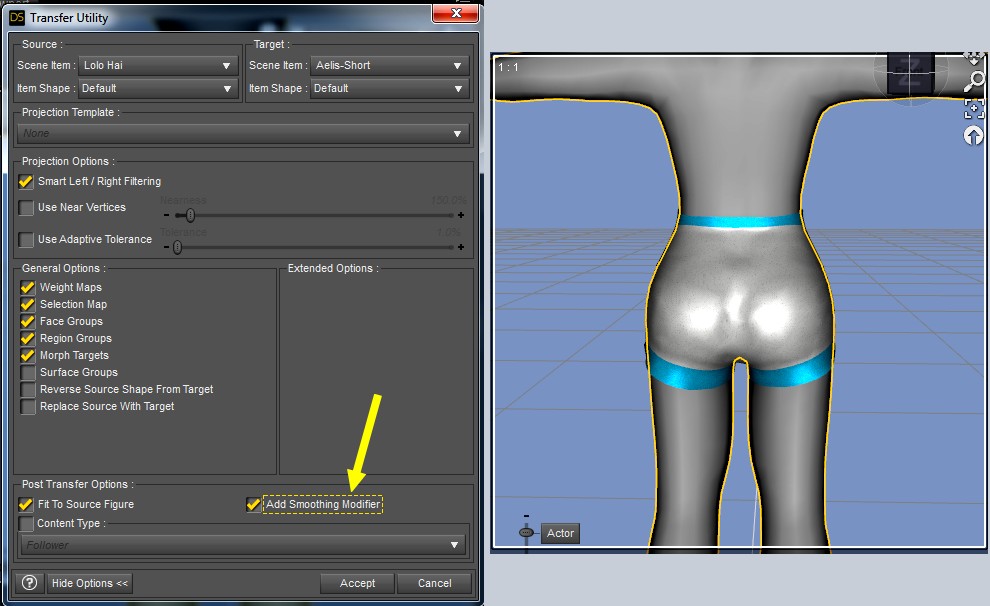Click the Tolerance slider handle
The width and height of the screenshot is (990, 606).
coord(177,247)
